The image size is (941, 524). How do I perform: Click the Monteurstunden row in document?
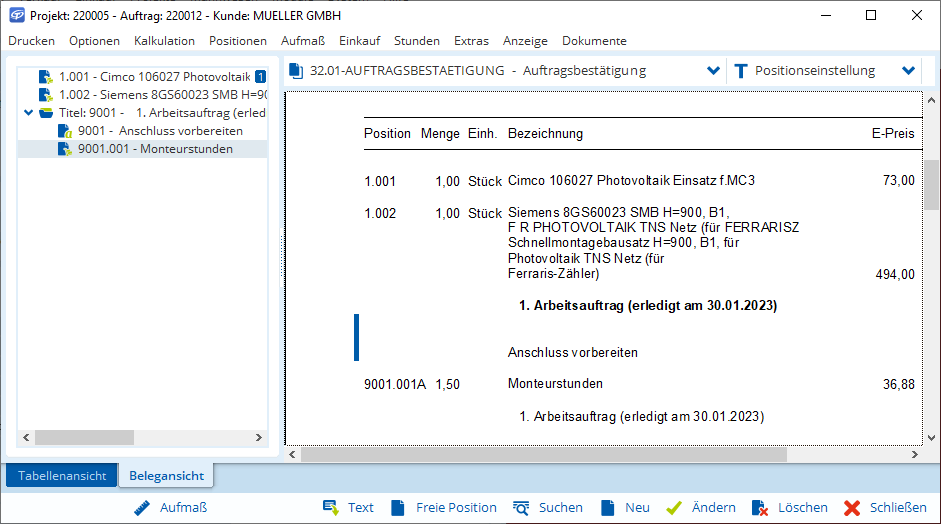555,384
